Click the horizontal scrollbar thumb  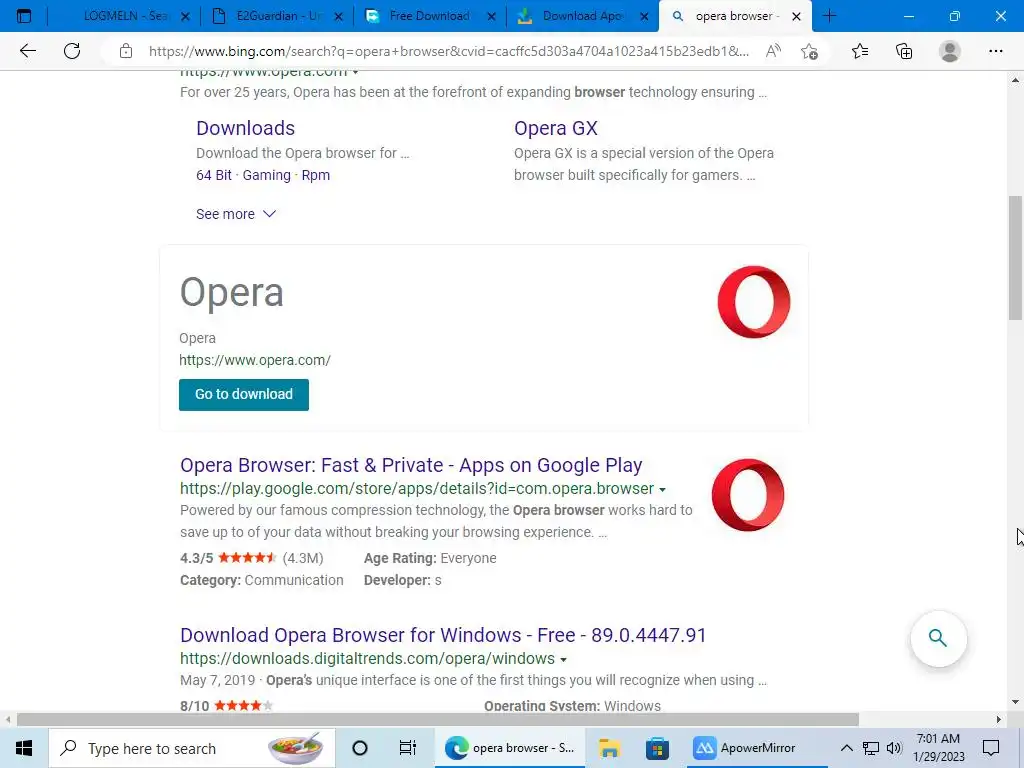[x=438, y=720]
